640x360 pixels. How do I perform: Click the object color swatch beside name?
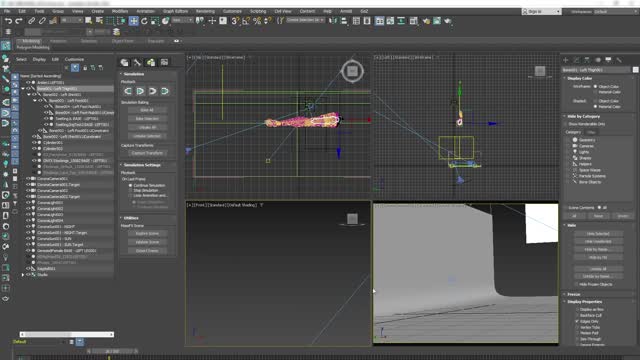pos(636,70)
